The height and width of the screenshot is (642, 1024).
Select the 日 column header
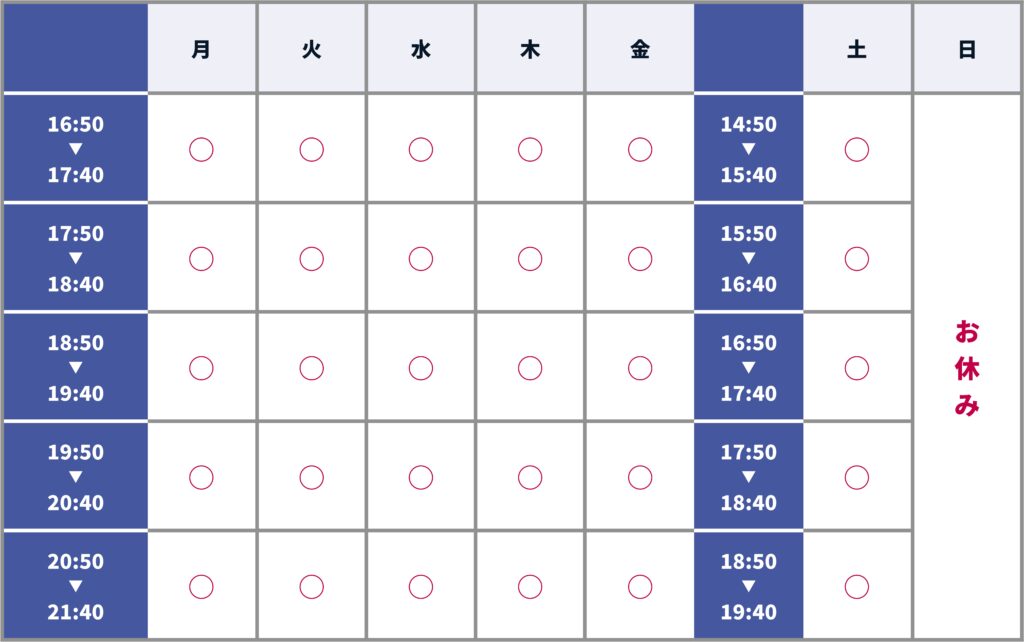pos(967,49)
